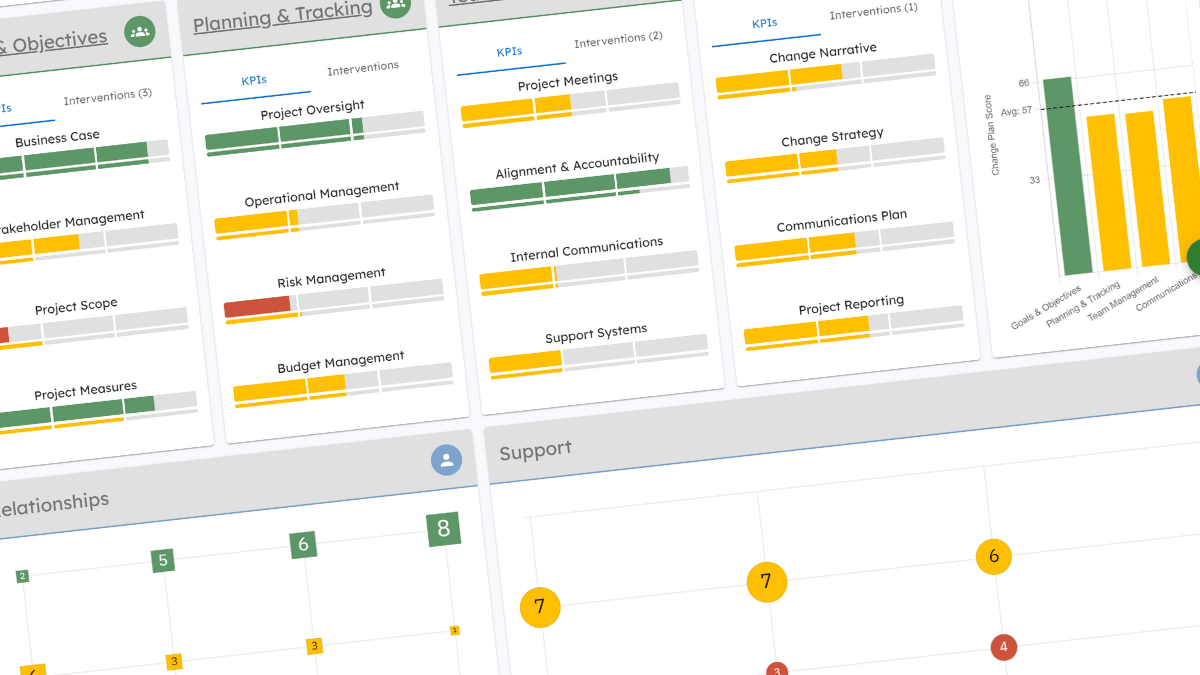Click the Alignment & Accountability progress bar

pyautogui.click(x=580, y=188)
